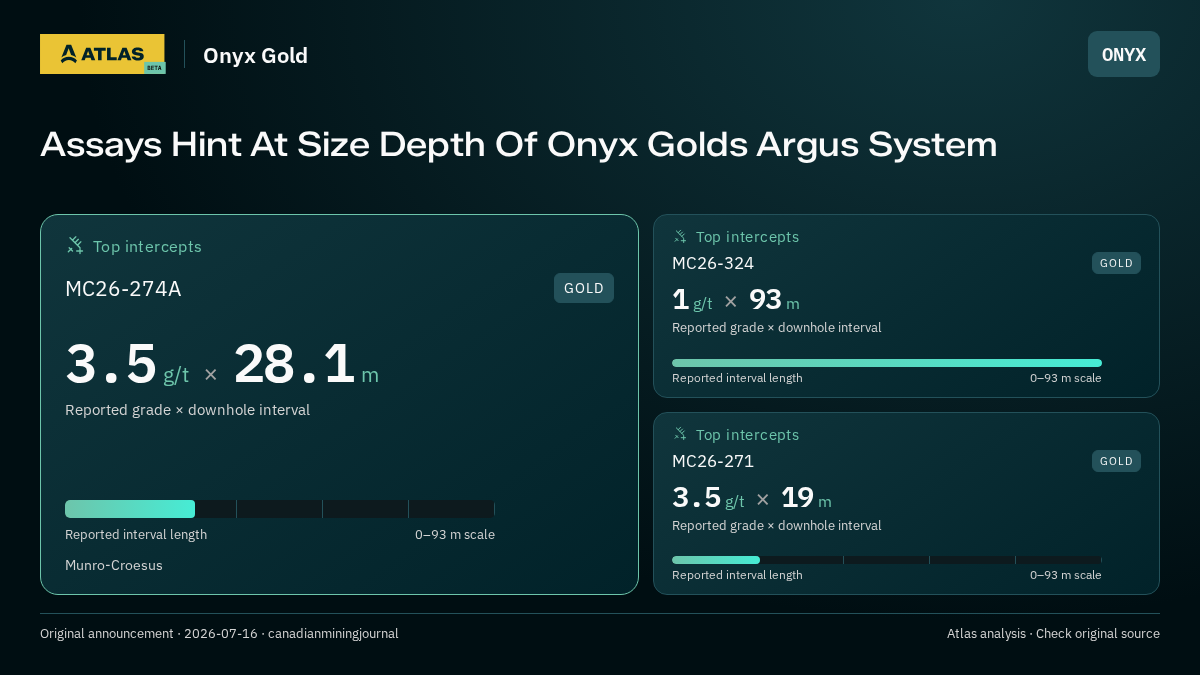This screenshot has width=1200, height=675.
Task: Click the drill icon in the MC26-324 card
Action: click(x=680, y=236)
